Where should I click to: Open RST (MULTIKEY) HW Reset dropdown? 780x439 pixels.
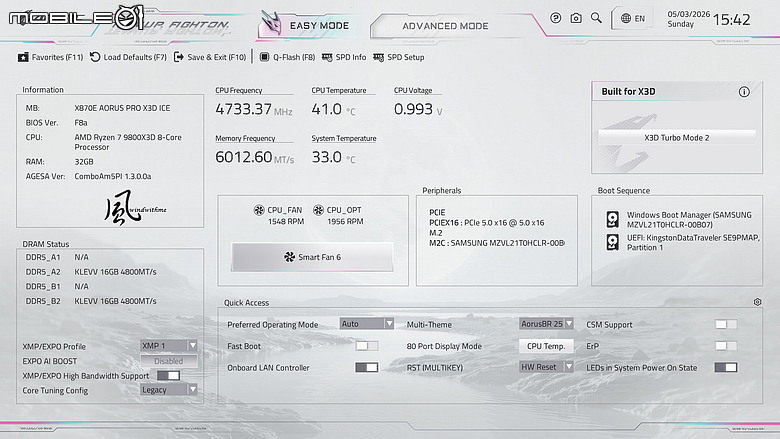546,367
